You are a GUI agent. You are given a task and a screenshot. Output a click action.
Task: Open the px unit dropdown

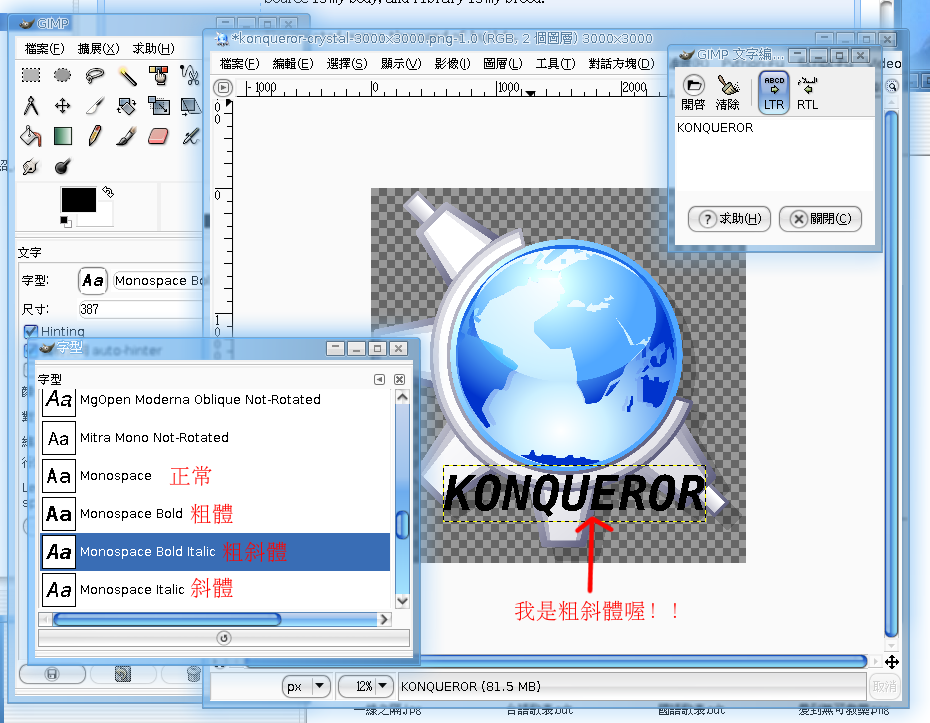coord(306,686)
